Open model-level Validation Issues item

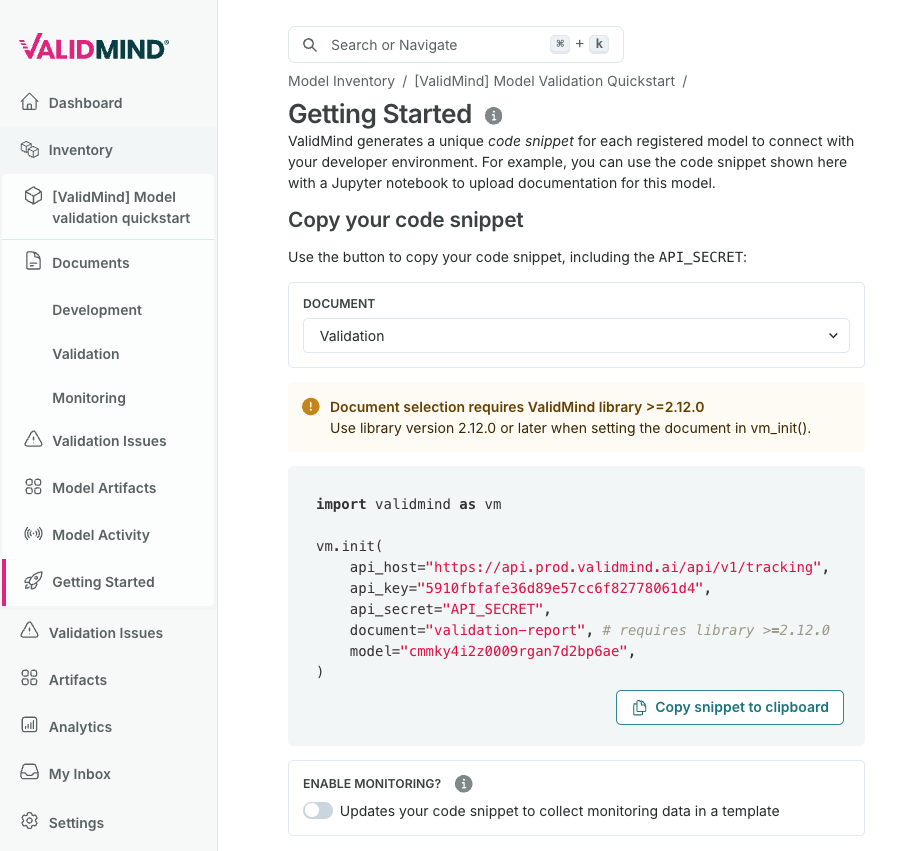coord(109,440)
